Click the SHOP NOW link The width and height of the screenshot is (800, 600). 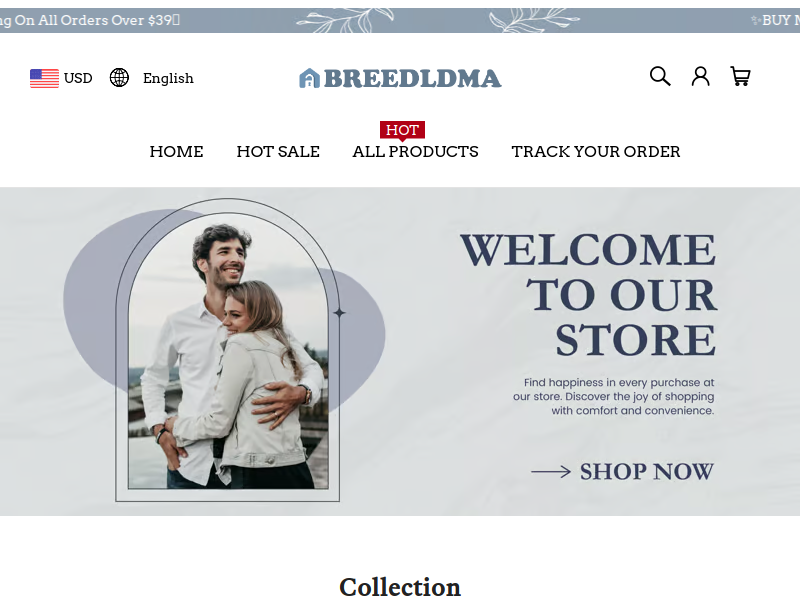(646, 472)
